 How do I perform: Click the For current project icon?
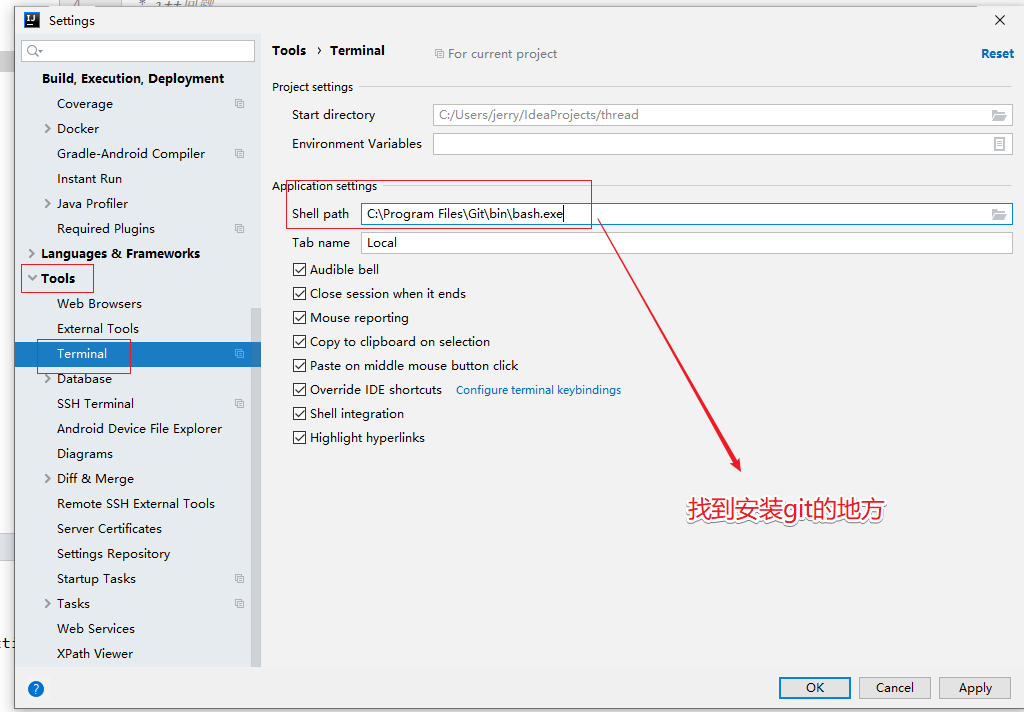point(440,54)
